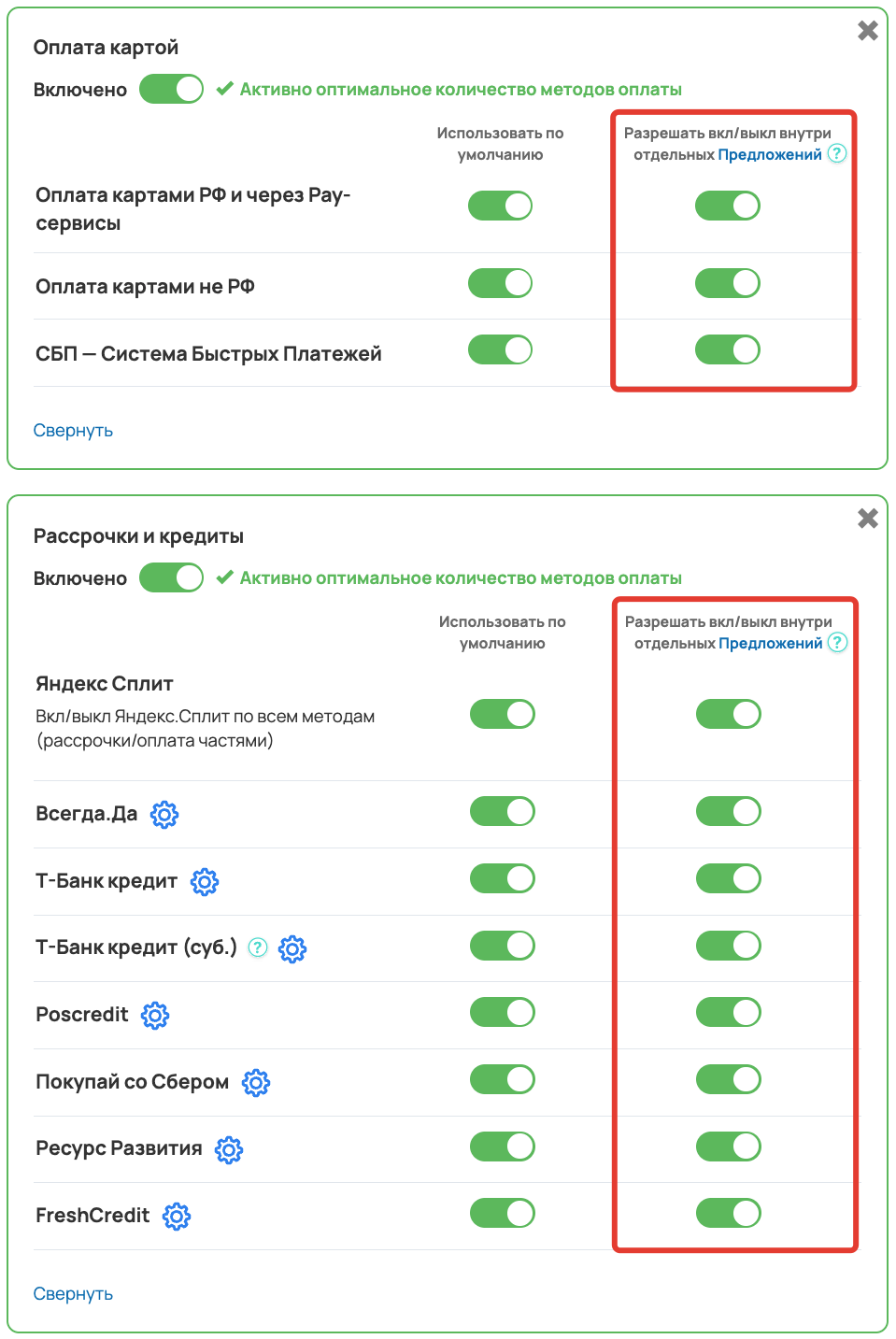Collapse the Оплата картой section via Свернуть
Screen dimensions: 896x1339
pos(73,430)
